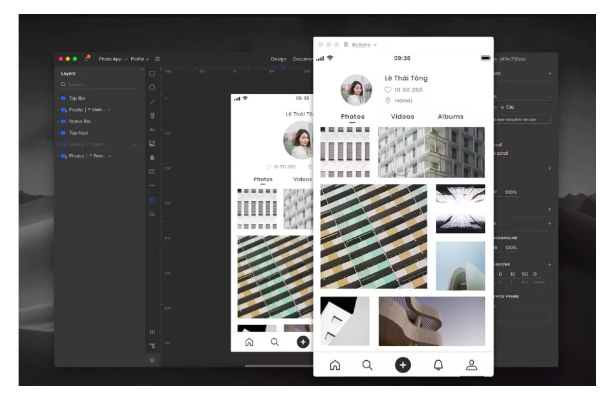
Task: Click the location pin beside Hanoi
Action: click(388, 100)
